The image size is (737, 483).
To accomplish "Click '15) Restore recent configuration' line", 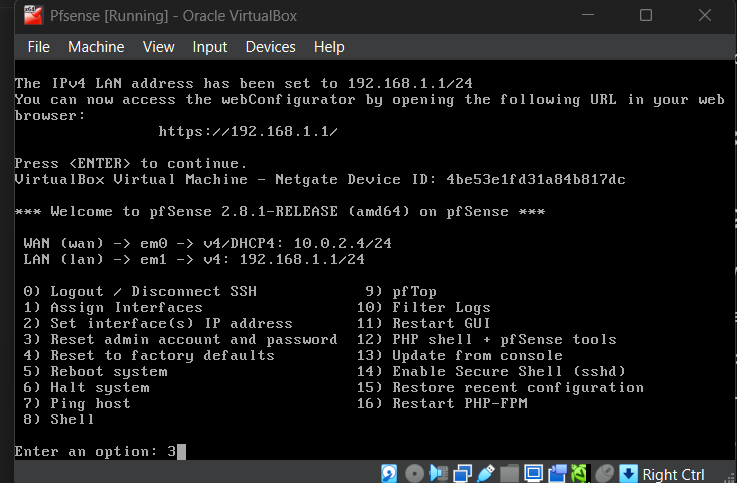I will (500, 388).
